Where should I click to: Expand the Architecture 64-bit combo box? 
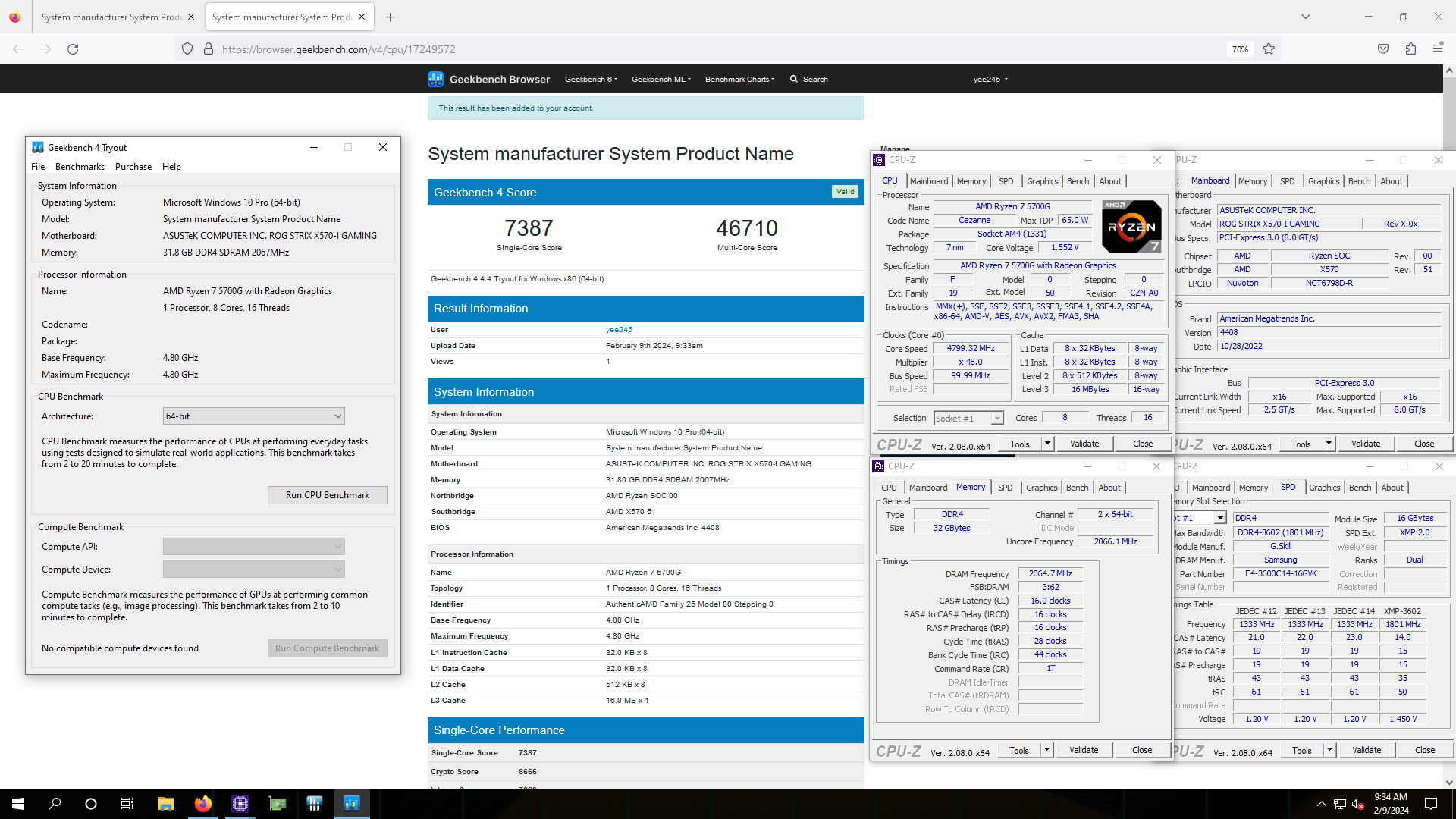(x=254, y=416)
